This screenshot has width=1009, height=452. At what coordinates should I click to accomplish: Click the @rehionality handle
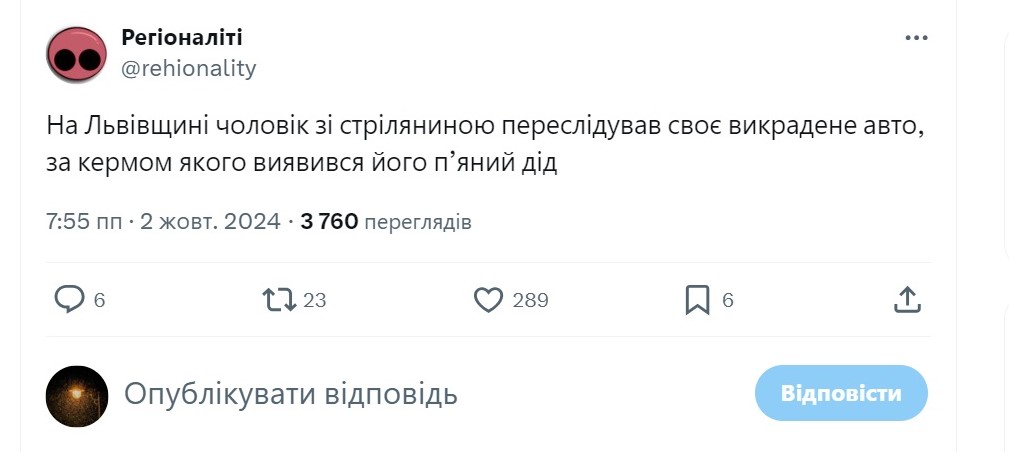[188, 68]
